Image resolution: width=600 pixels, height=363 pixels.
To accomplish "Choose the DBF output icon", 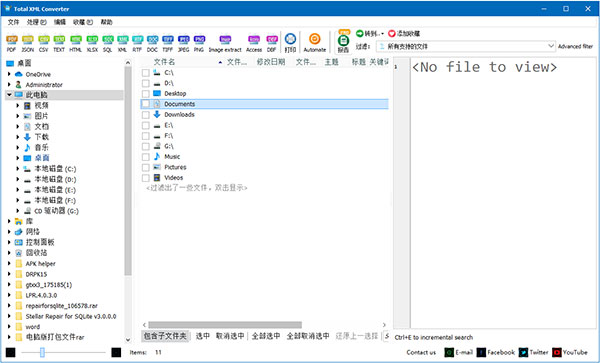I will pyautogui.click(x=272, y=43).
